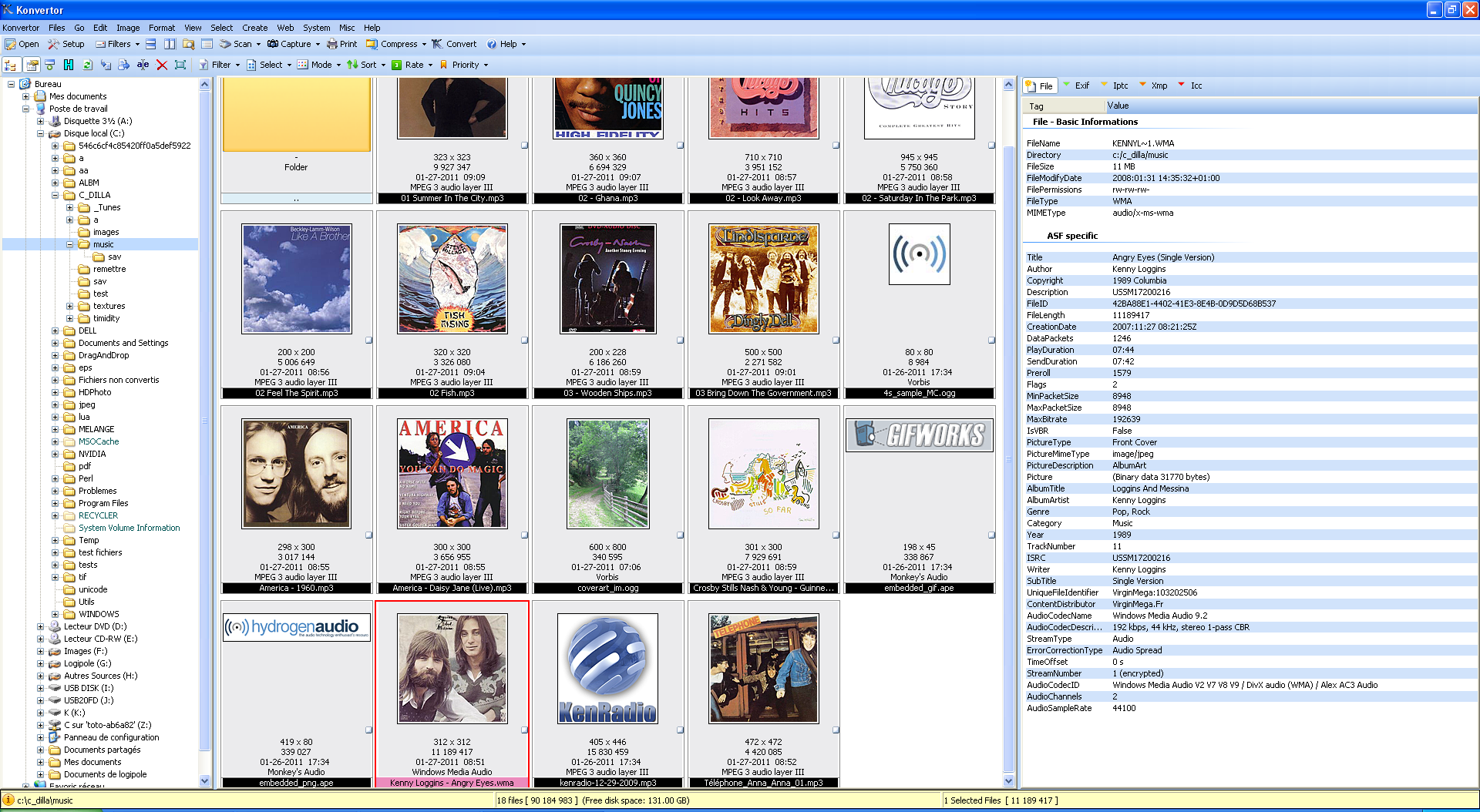Click the Value column header
This screenshot has width=1480, height=812.
pyautogui.click(x=1291, y=106)
